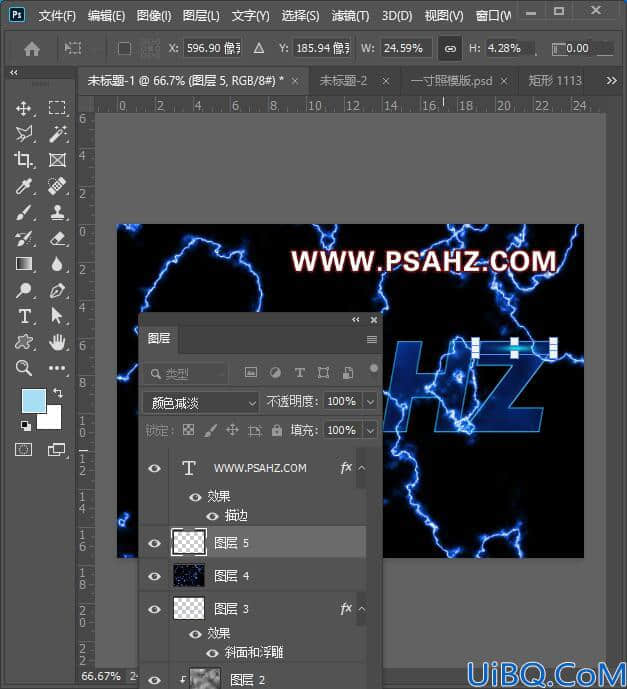Open the opacity (不透明度) dropdown arrow
Viewport: 627px width, 689px height.
click(370, 402)
